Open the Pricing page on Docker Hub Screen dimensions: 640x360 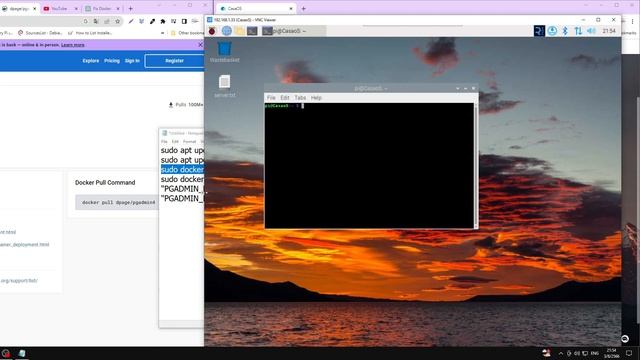click(112, 61)
